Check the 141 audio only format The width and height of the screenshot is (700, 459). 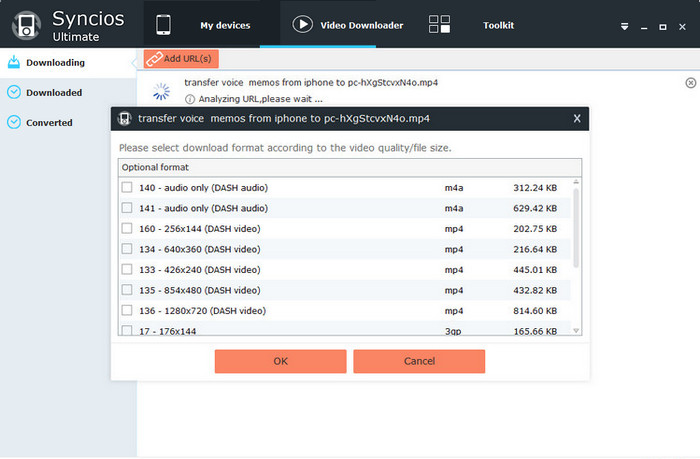[127, 208]
